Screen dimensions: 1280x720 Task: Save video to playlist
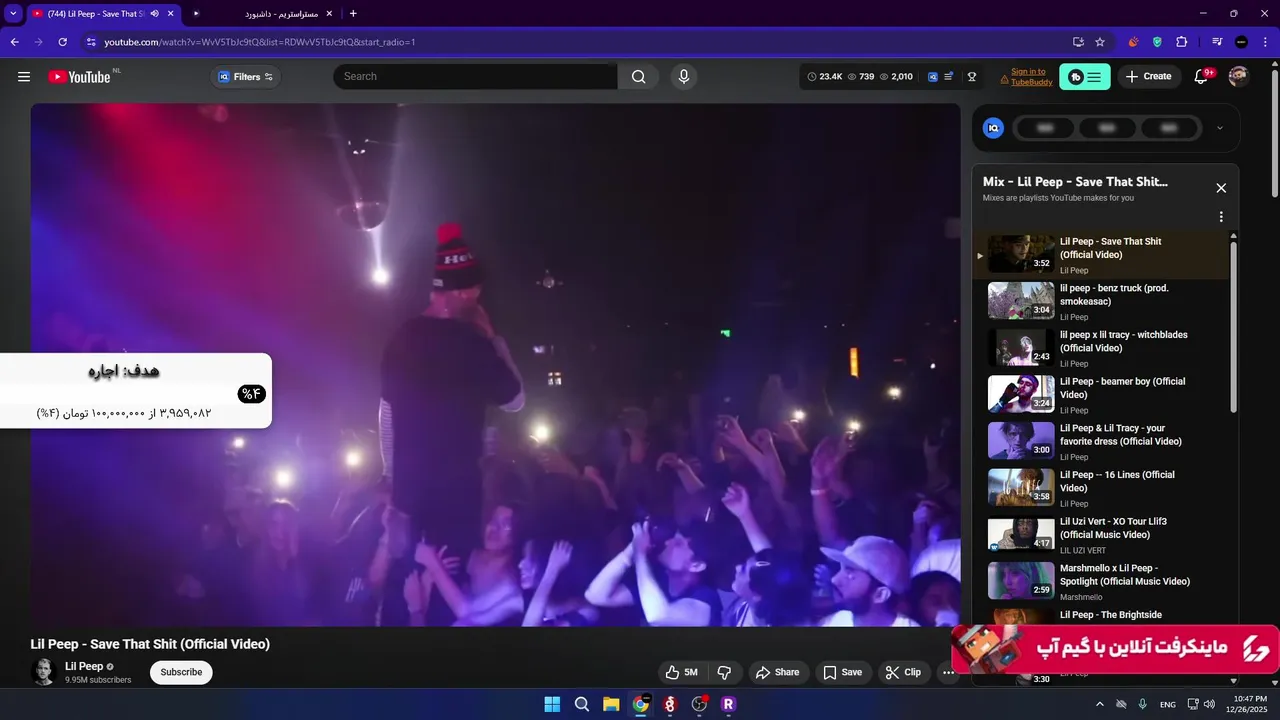(843, 672)
